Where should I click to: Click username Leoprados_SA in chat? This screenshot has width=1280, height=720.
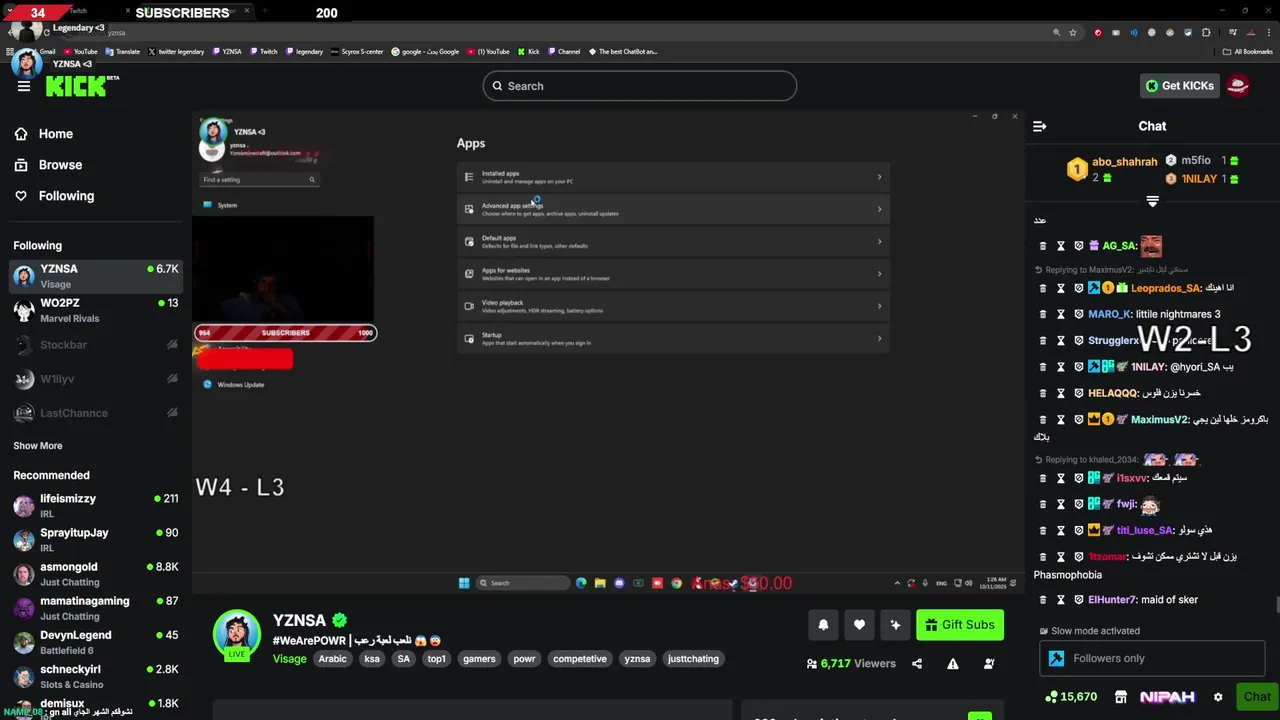coord(1166,288)
